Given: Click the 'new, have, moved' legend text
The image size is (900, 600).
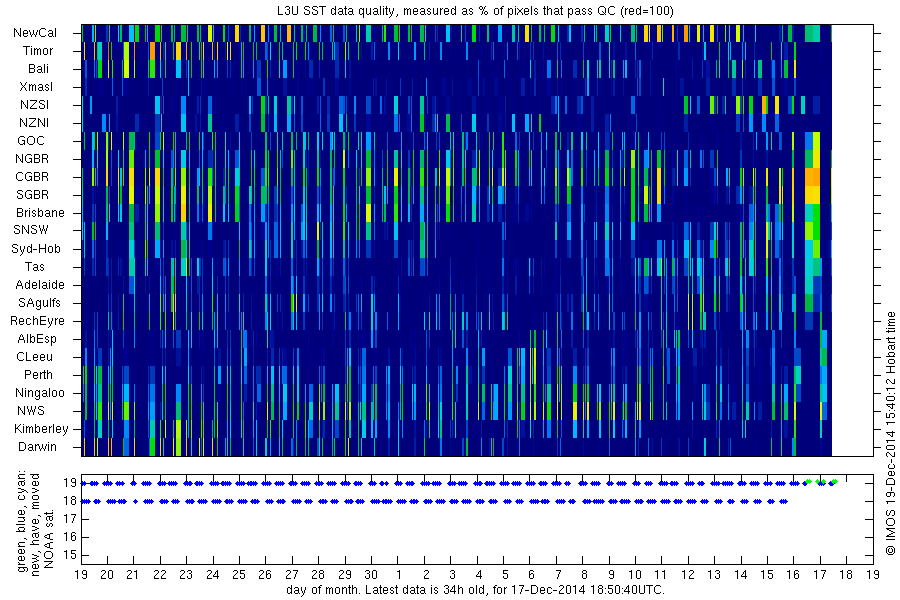Looking at the screenshot, I should tap(35, 525).
